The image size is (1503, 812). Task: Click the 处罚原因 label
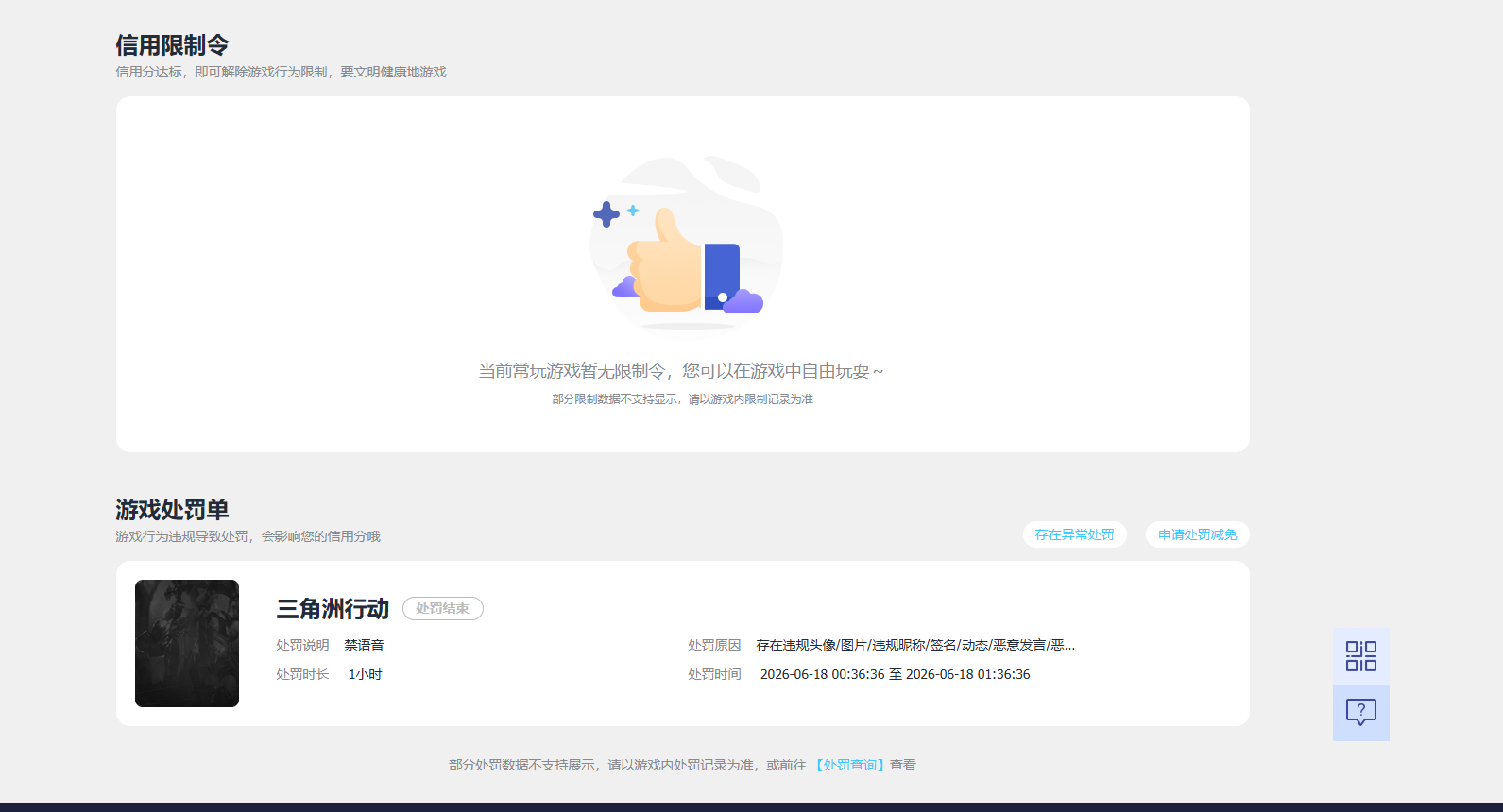[x=714, y=645]
